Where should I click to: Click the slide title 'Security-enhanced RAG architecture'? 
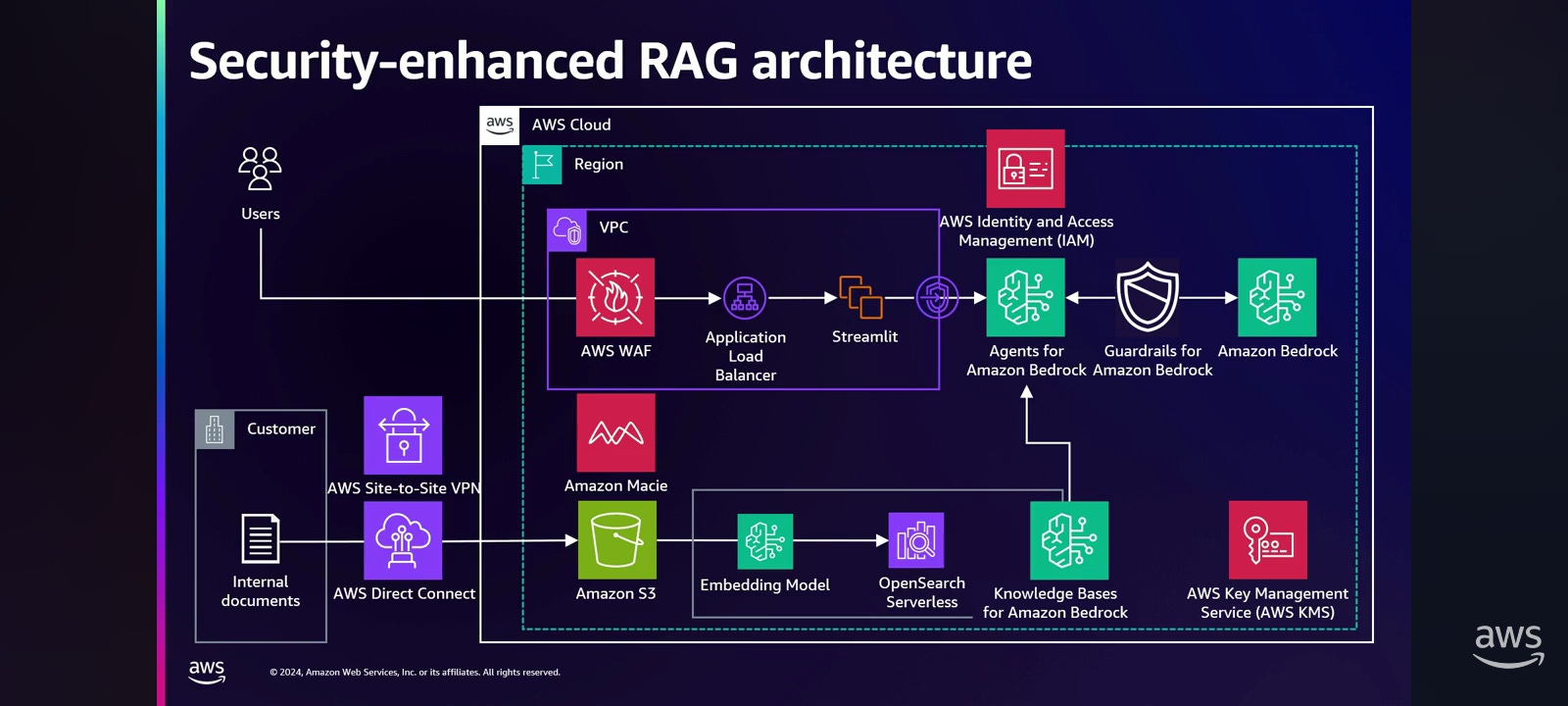tap(611, 61)
